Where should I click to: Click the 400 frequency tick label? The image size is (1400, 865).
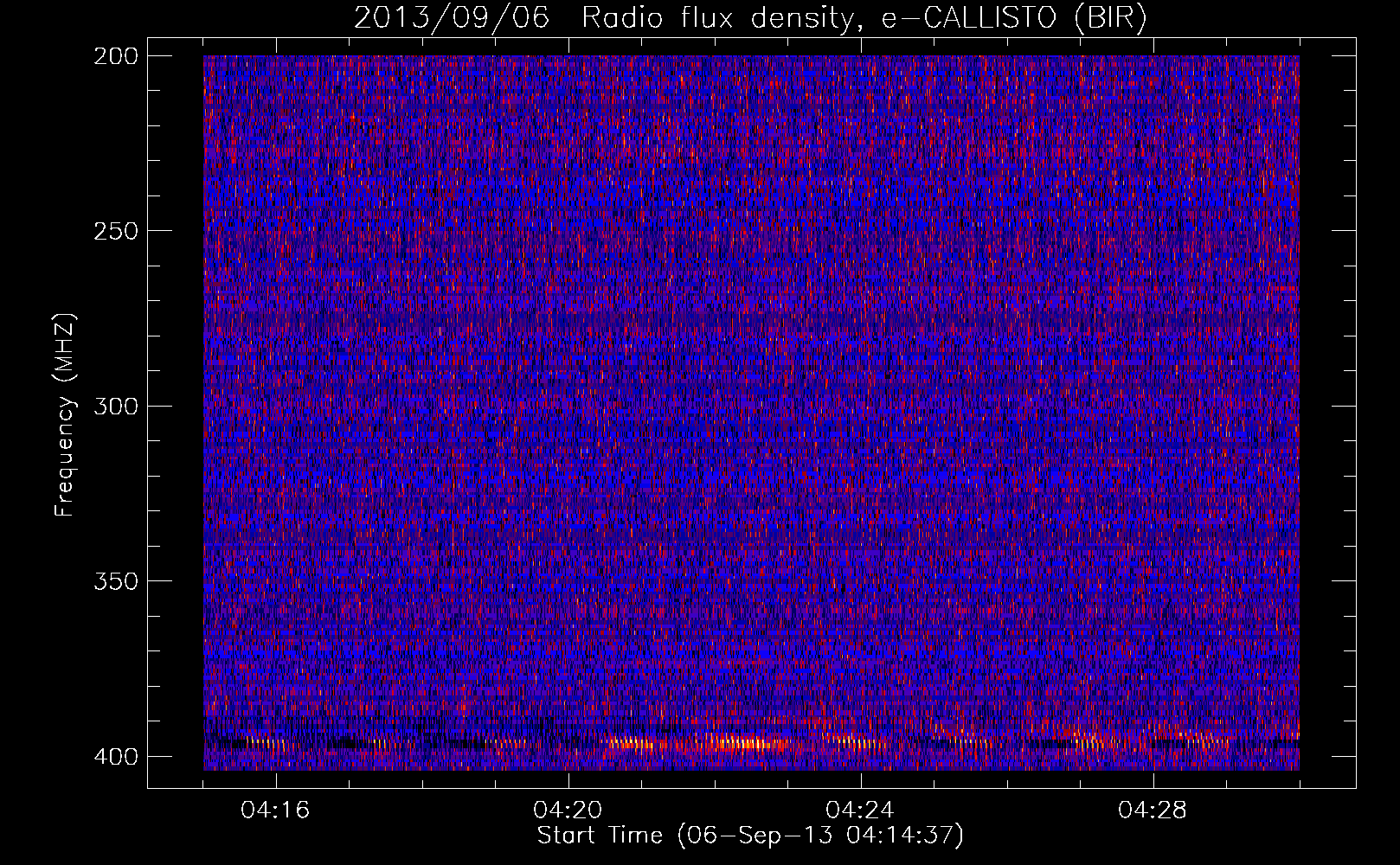pos(115,756)
